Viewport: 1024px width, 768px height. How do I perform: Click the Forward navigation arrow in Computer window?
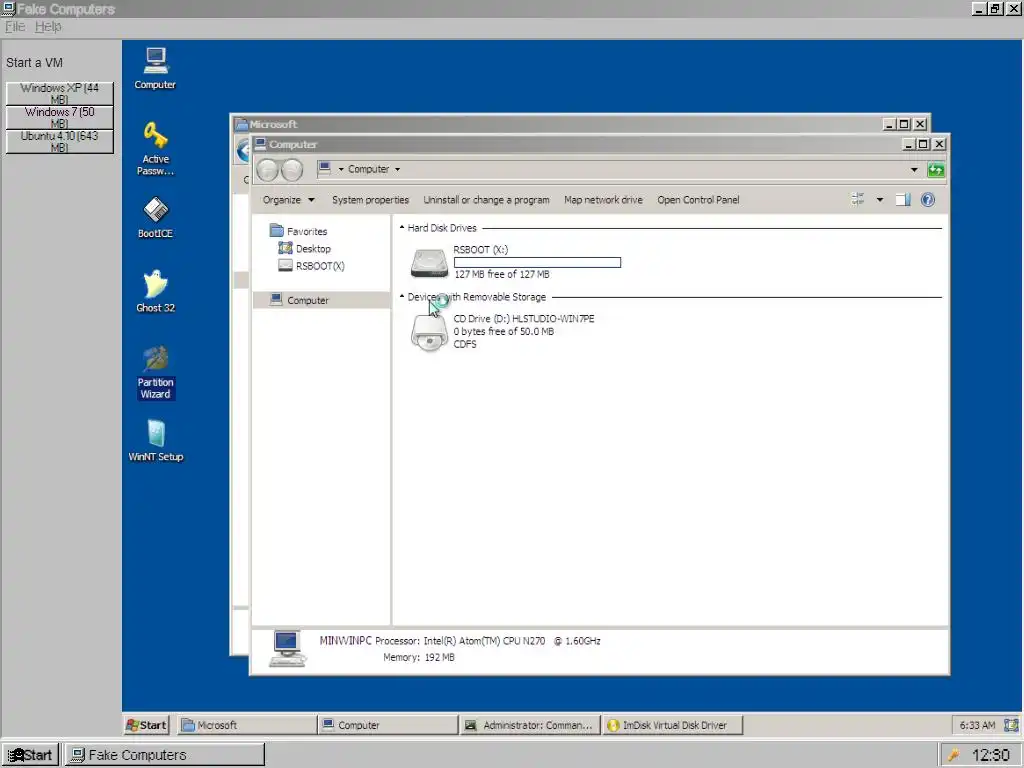(x=292, y=170)
